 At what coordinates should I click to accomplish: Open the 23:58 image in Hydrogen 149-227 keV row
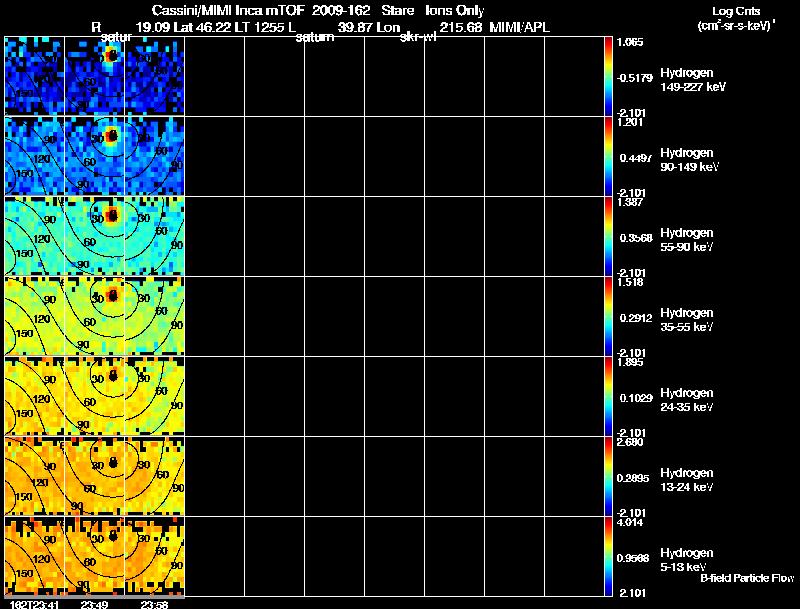[155, 76]
